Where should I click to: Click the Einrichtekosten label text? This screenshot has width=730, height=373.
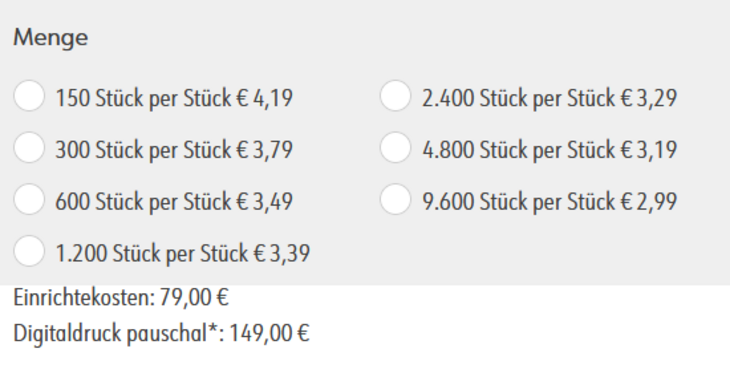pos(84,297)
